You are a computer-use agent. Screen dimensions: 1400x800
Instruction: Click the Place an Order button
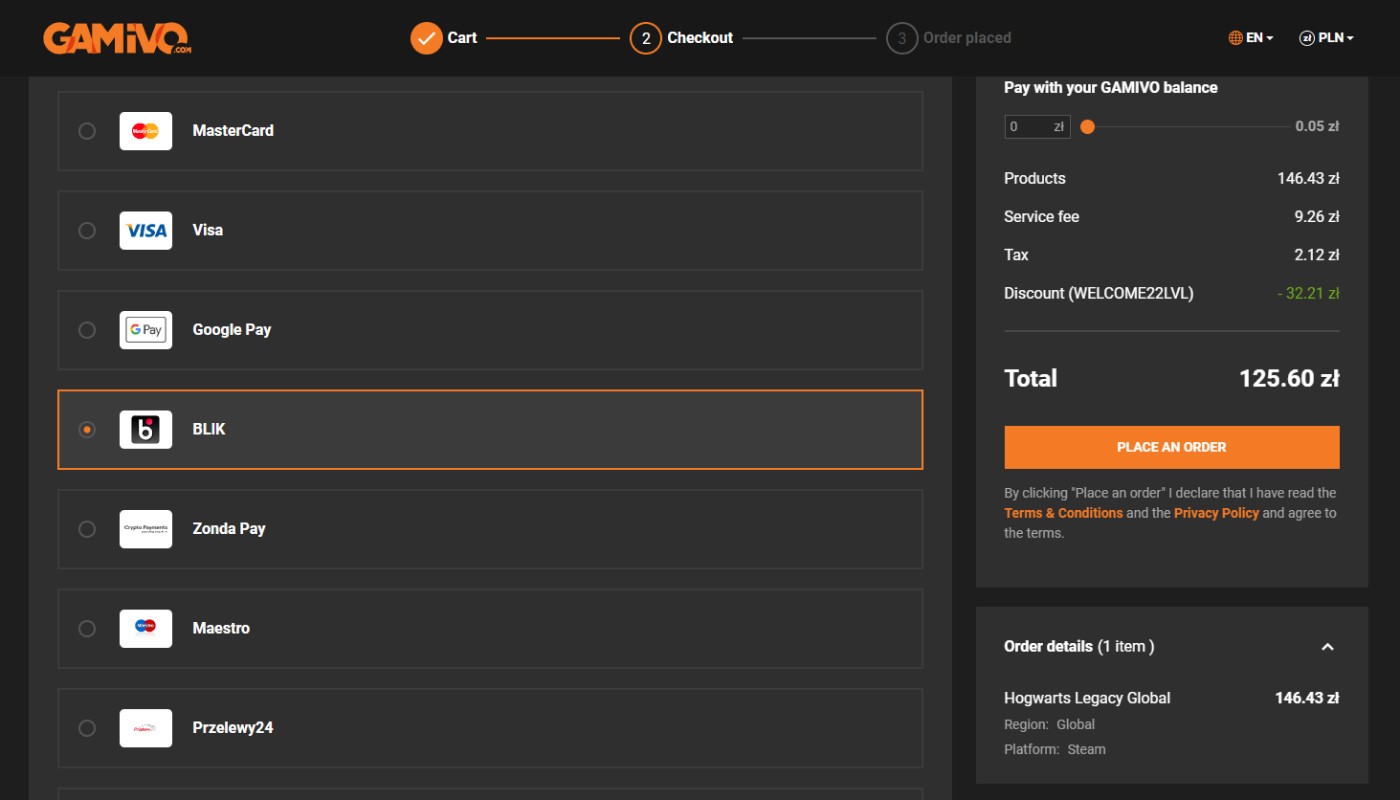point(1171,447)
